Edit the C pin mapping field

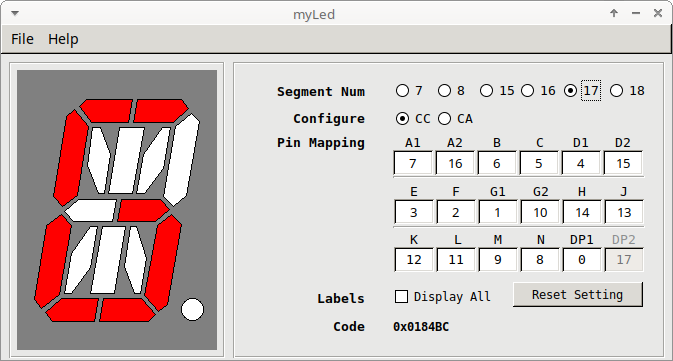(x=539, y=163)
